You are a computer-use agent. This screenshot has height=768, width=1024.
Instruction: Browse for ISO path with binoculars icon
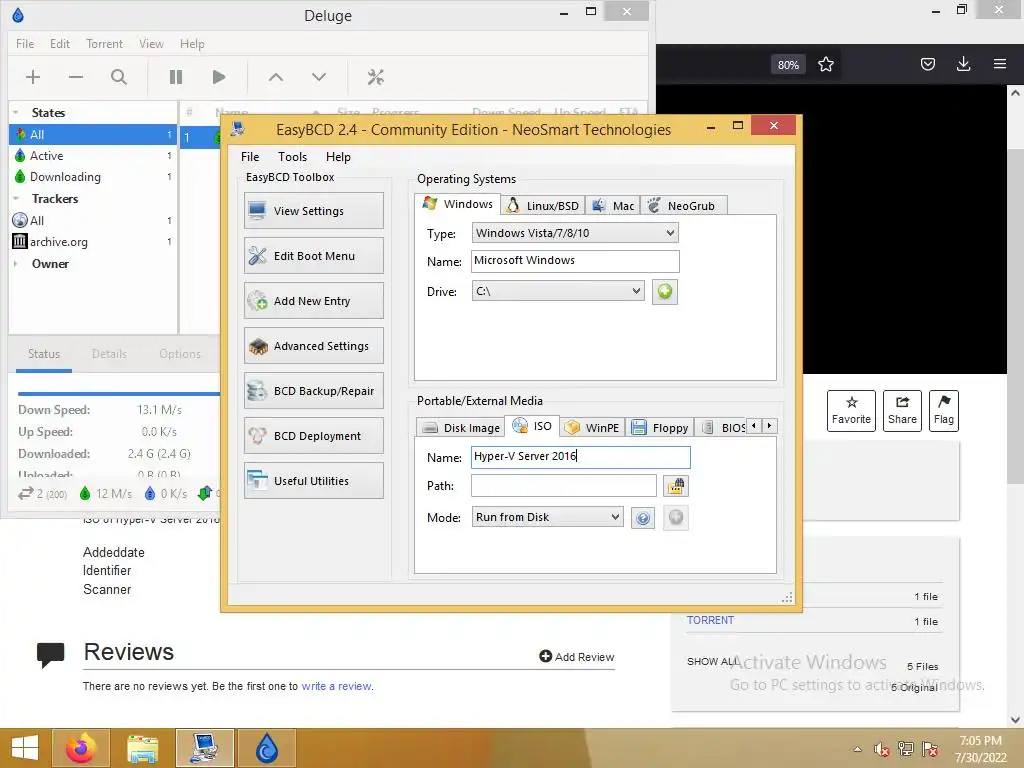point(676,486)
